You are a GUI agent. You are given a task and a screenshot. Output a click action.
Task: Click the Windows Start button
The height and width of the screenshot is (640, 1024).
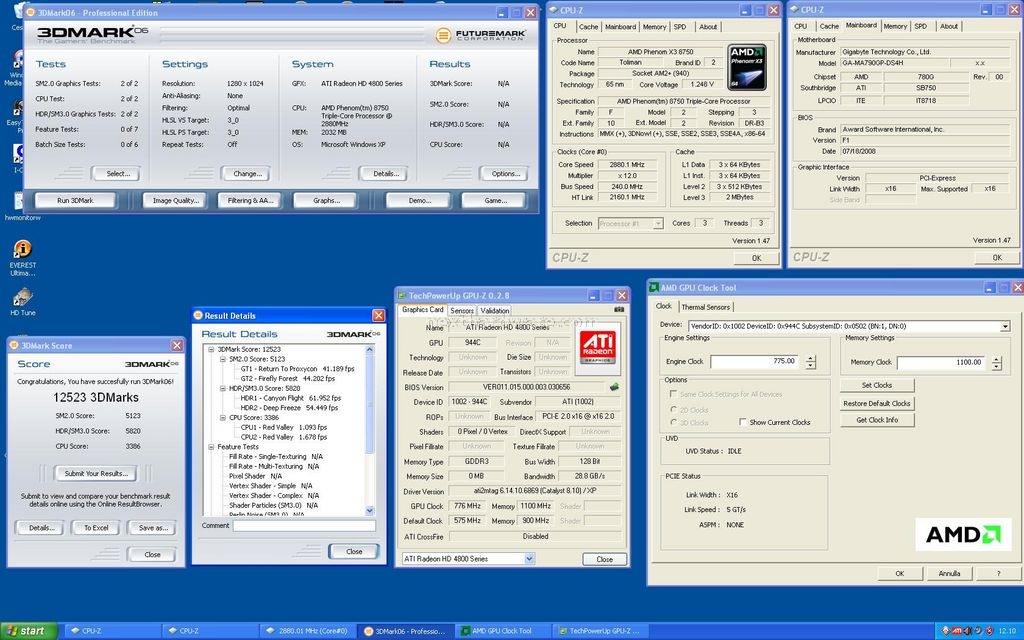[x=28, y=631]
